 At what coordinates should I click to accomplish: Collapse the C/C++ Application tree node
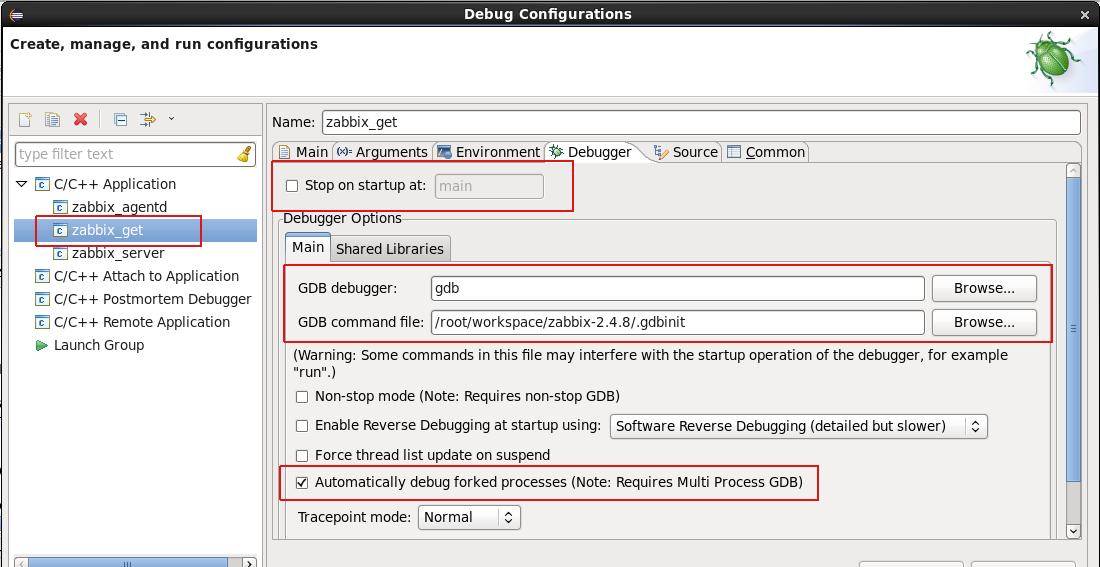pyautogui.click(x=22, y=184)
